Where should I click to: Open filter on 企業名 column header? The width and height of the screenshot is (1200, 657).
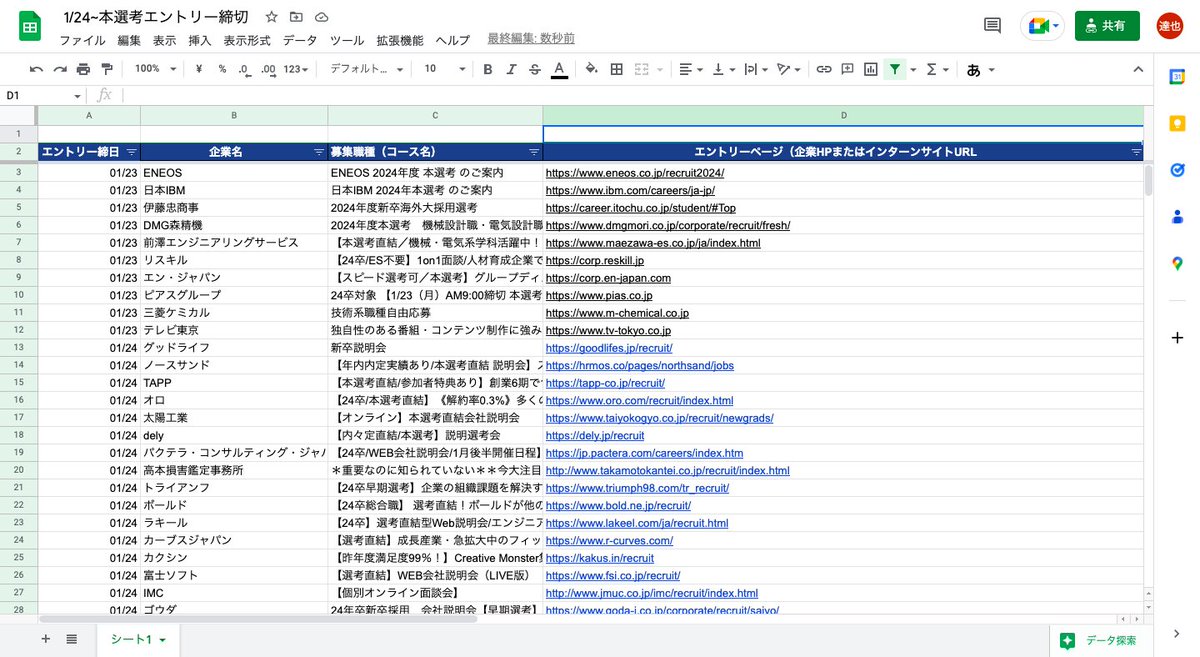319,152
